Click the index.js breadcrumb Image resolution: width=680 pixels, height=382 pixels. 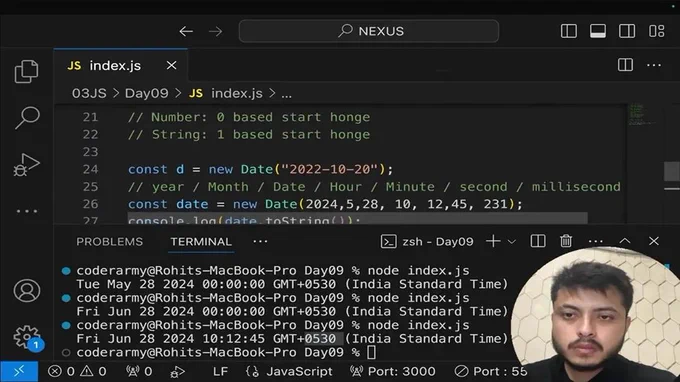click(226, 93)
